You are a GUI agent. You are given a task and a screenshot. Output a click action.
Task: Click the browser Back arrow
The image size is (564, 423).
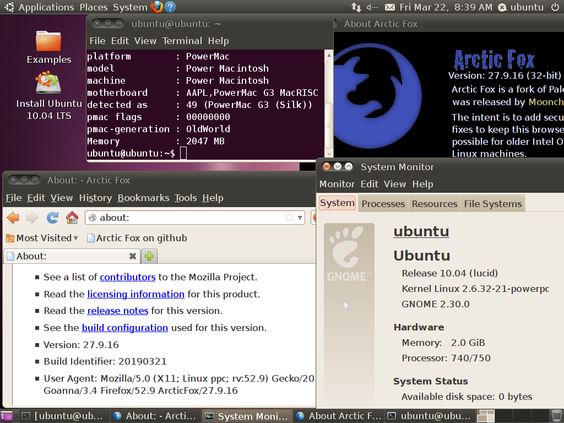coord(13,218)
